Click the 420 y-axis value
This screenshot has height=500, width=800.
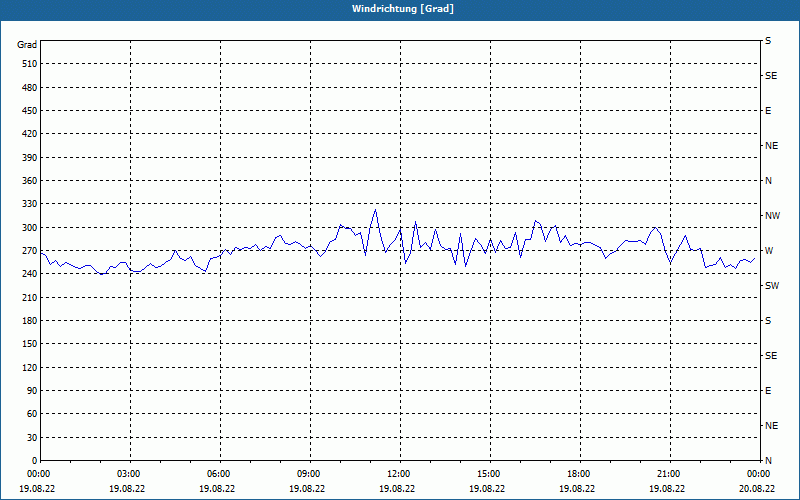pos(30,134)
